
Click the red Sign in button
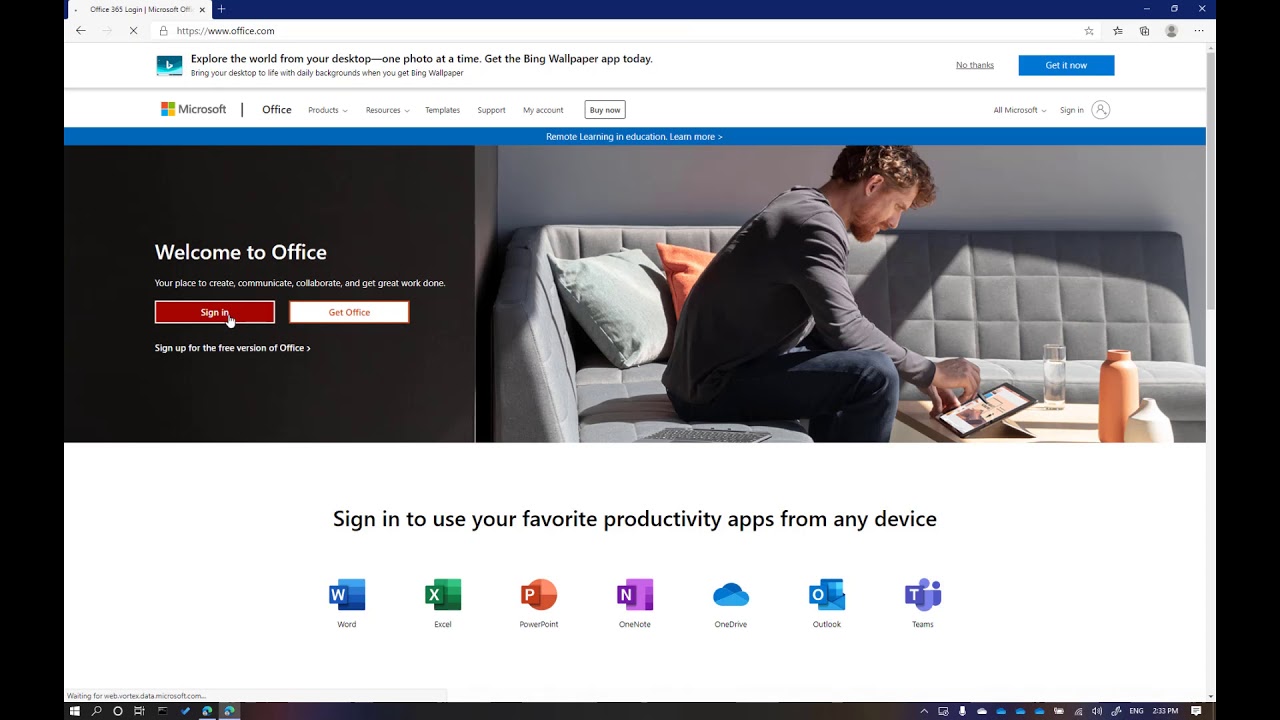[x=215, y=312]
